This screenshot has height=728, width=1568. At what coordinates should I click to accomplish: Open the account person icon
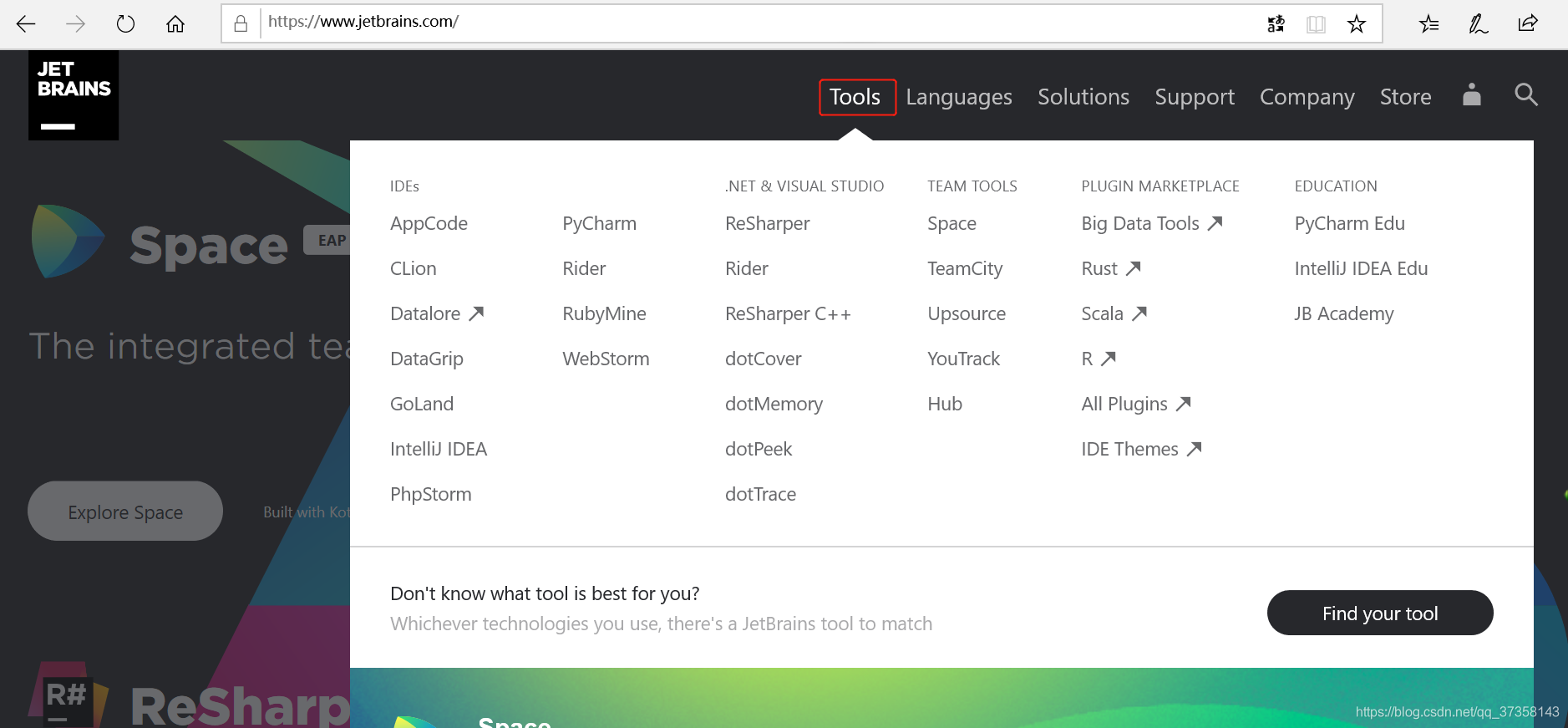[x=1472, y=94]
